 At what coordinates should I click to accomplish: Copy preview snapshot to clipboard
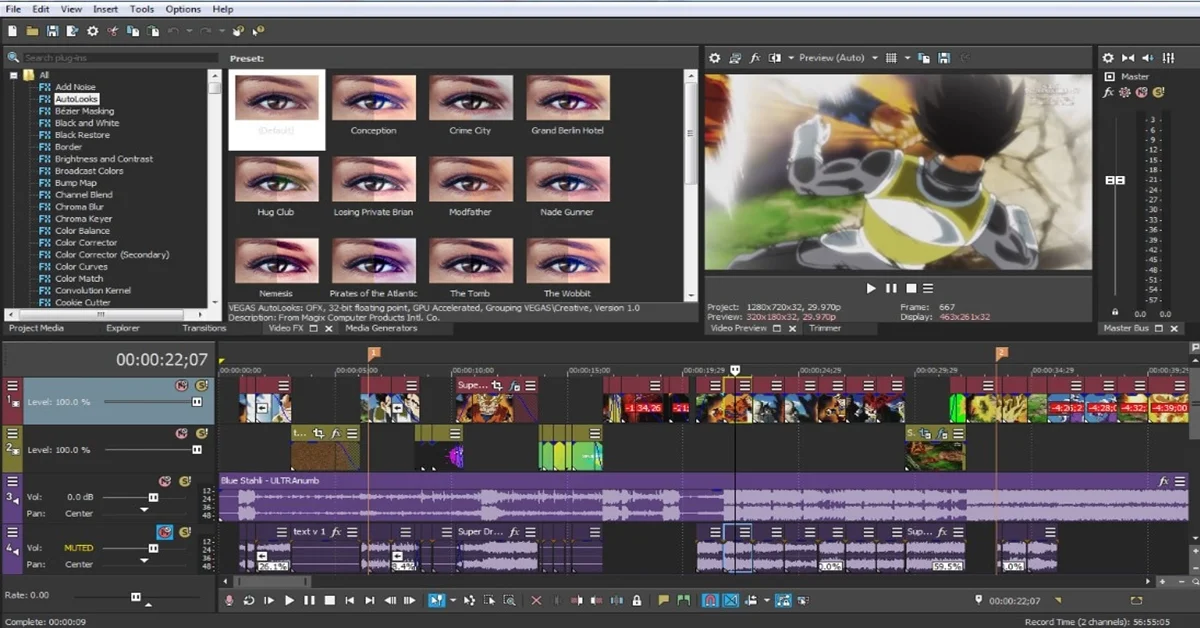924,58
